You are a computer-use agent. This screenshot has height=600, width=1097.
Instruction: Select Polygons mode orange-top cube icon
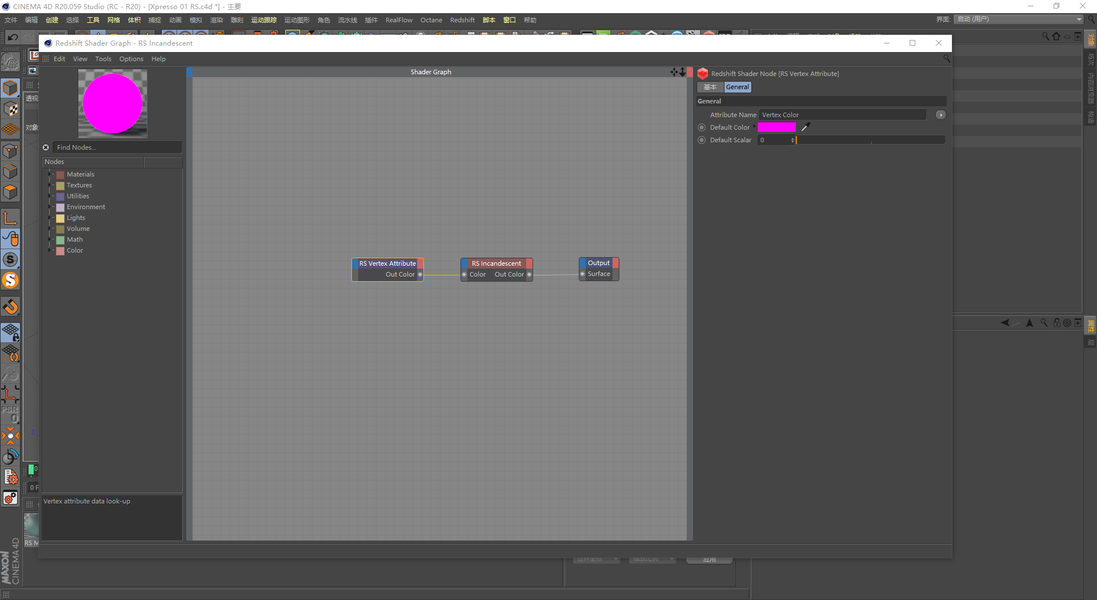[x=10, y=192]
